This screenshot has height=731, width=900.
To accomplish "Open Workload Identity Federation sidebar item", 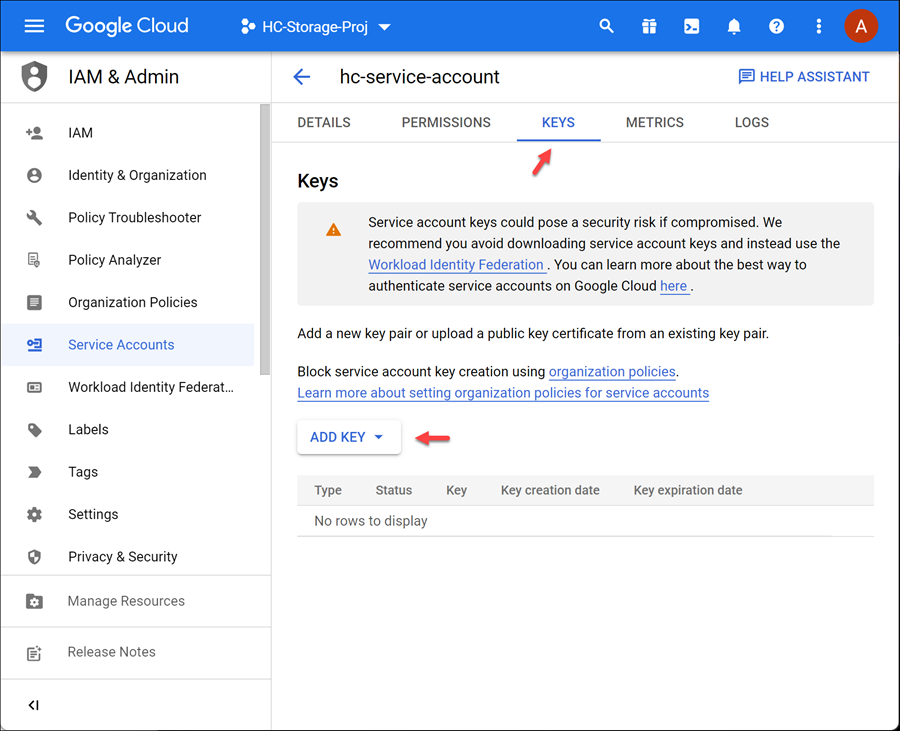I will [128, 387].
